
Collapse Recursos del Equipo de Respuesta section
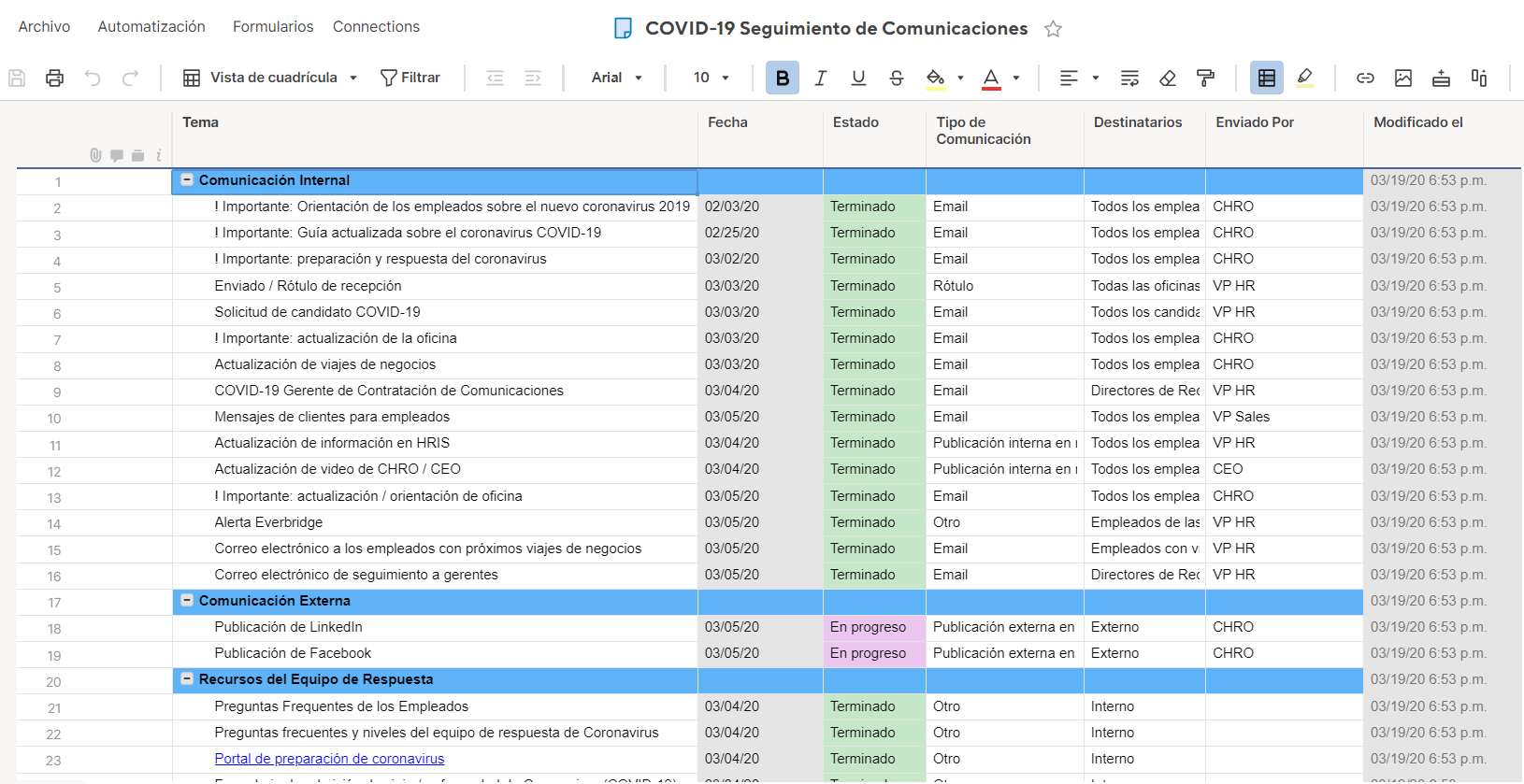pyautogui.click(x=187, y=678)
